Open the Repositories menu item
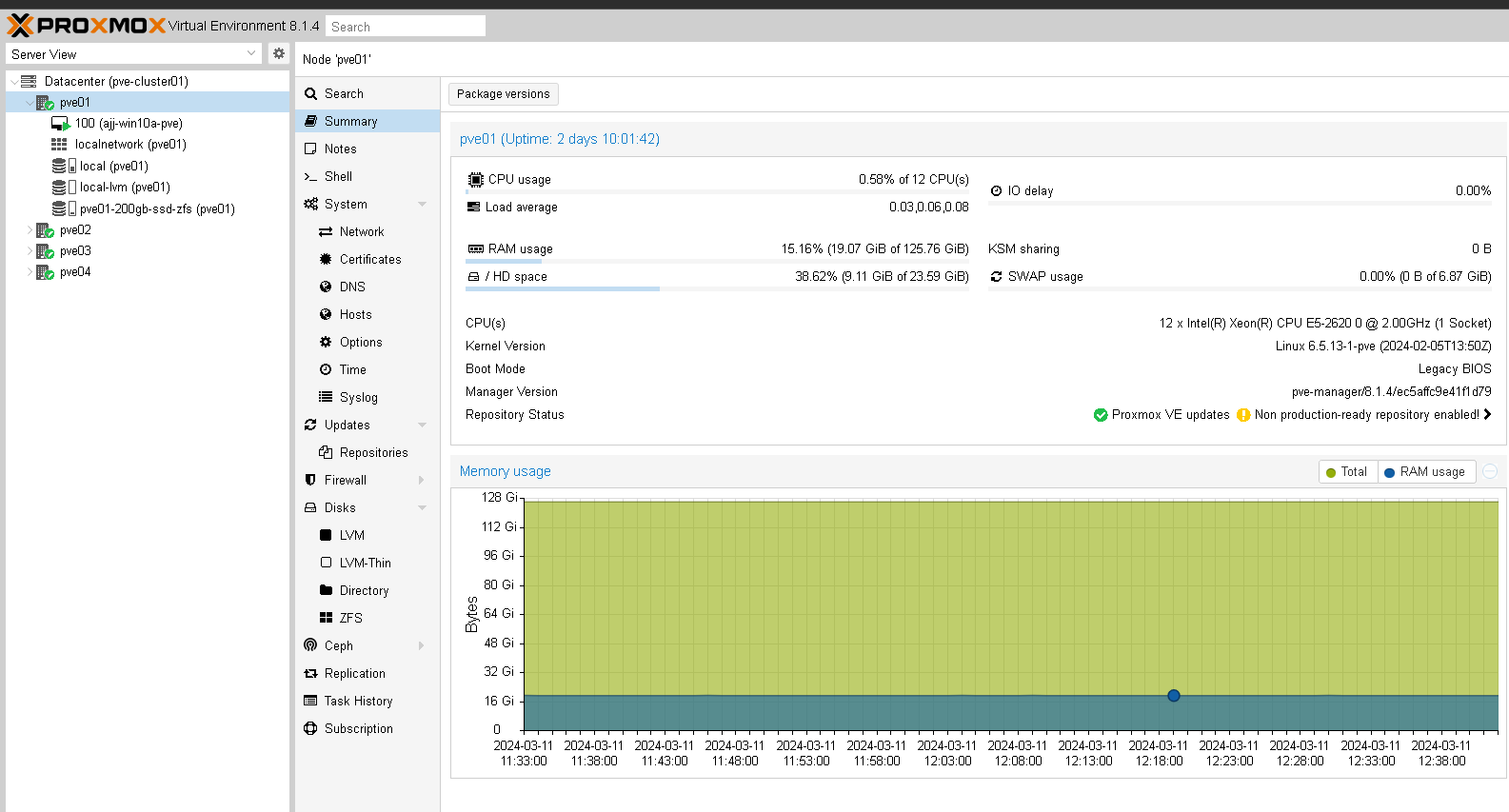The width and height of the screenshot is (1509, 812). click(367, 452)
